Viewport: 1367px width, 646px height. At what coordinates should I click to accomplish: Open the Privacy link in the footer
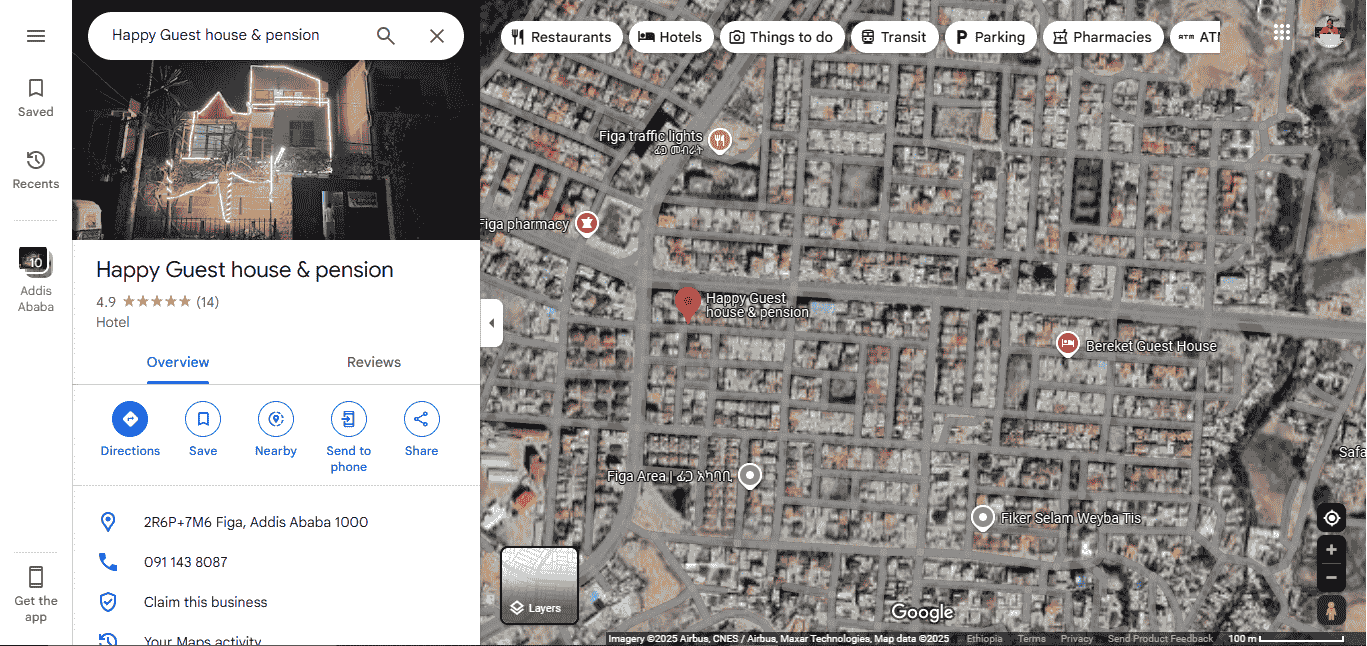(1077, 639)
